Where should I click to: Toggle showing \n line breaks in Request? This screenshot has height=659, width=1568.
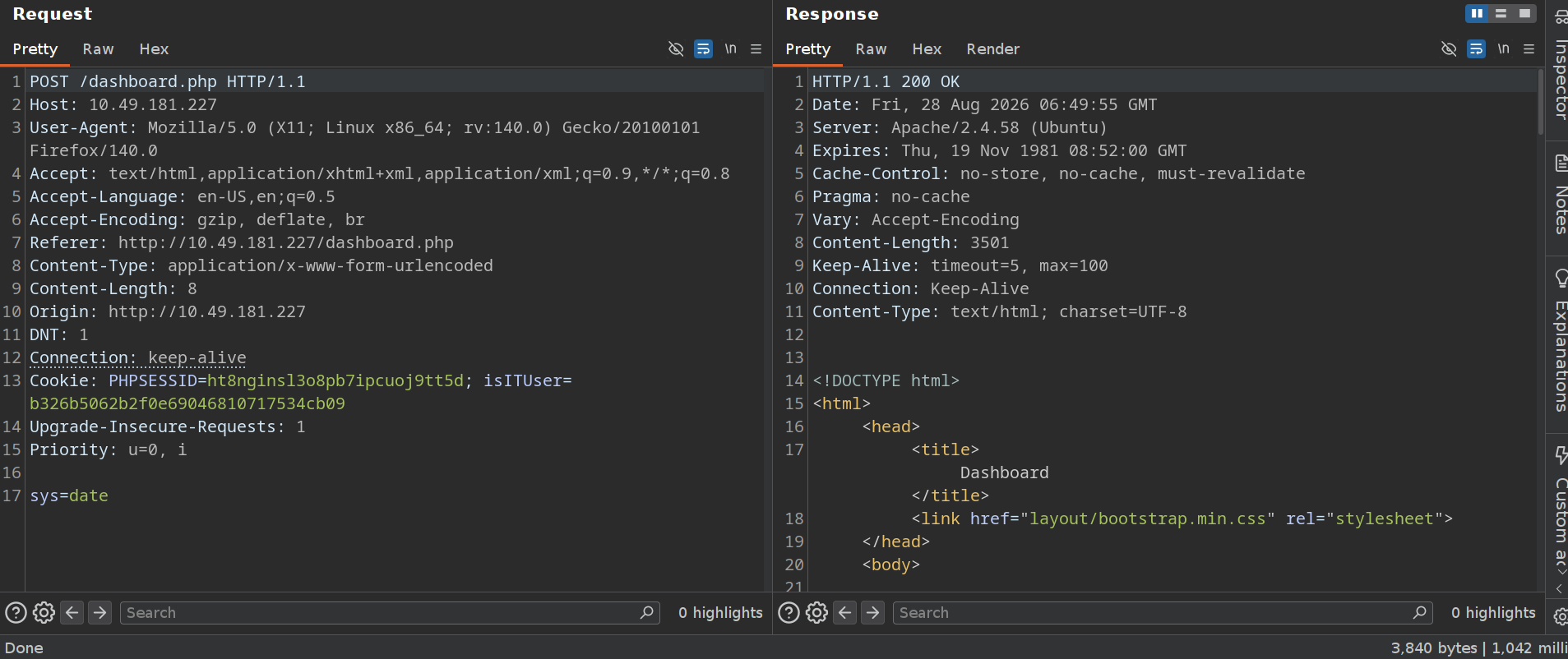[730, 48]
